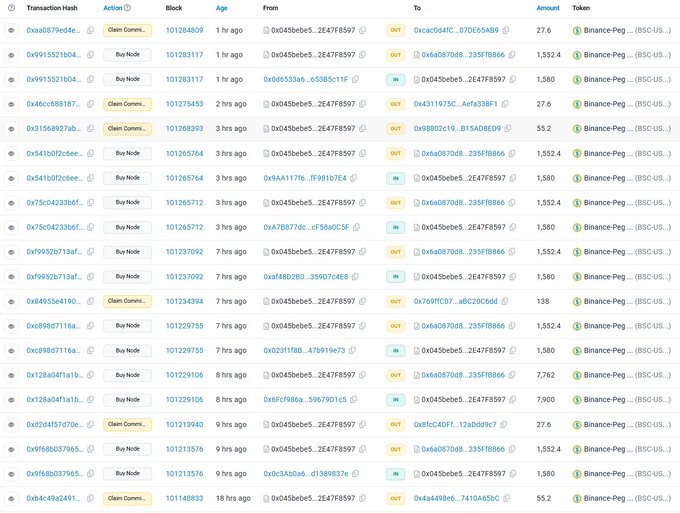Open block 101234394
Image resolution: width=680 pixels, height=513 pixels.
(x=184, y=301)
